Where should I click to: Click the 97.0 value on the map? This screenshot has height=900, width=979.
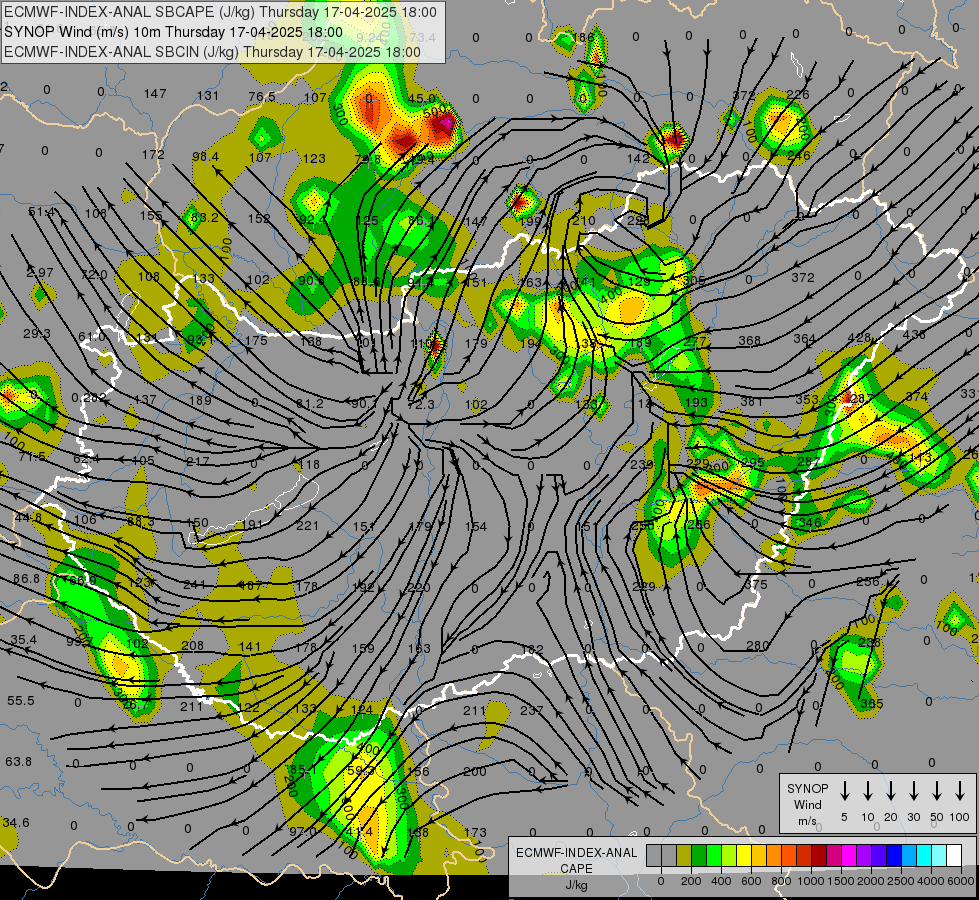[x=303, y=831]
